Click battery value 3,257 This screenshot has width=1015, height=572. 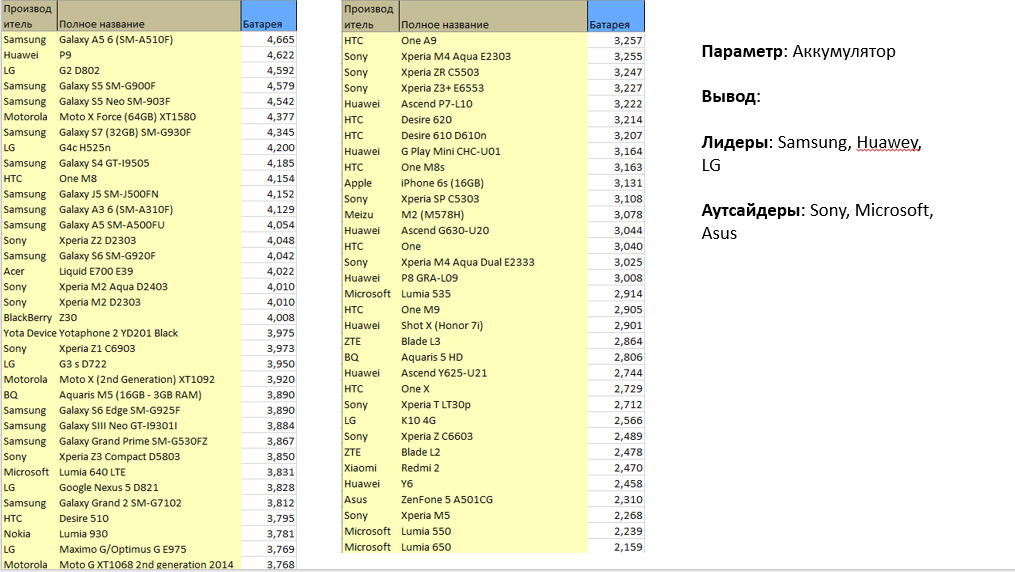pyautogui.click(x=616, y=41)
